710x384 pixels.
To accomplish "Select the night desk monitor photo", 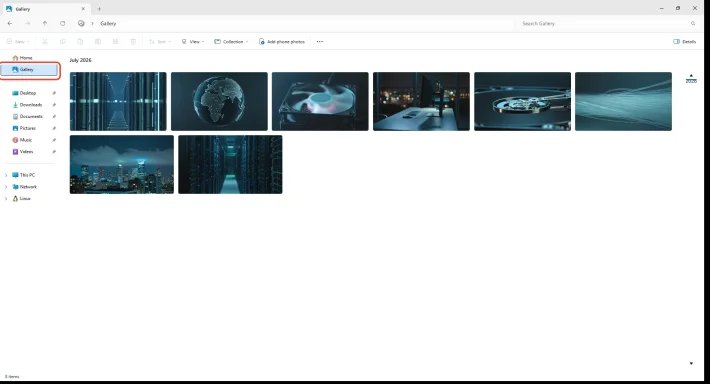I will pyautogui.click(x=421, y=101).
